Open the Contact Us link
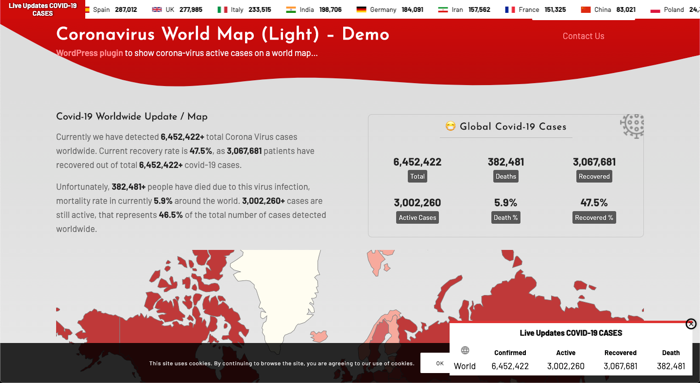Image resolution: width=700 pixels, height=383 pixels. click(x=583, y=36)
